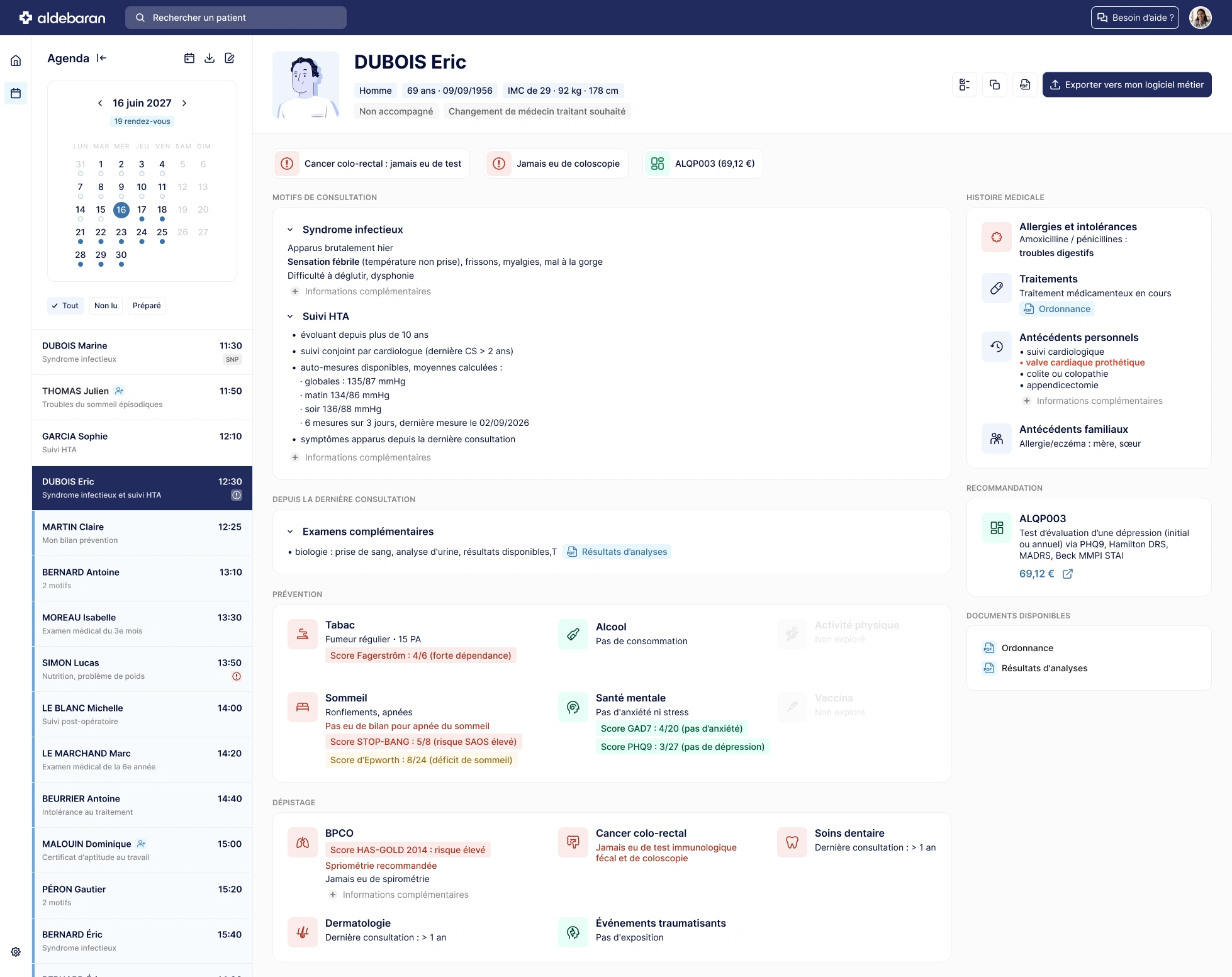The width and height of the screenshot is (1232, 977).
Task: Click the ALQP003 (69,12 €) chip
Action: tap(703, 164)
